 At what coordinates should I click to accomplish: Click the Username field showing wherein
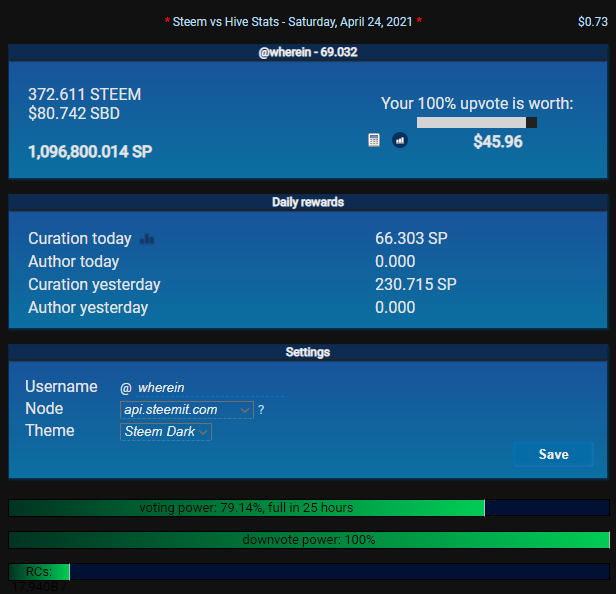210,388
